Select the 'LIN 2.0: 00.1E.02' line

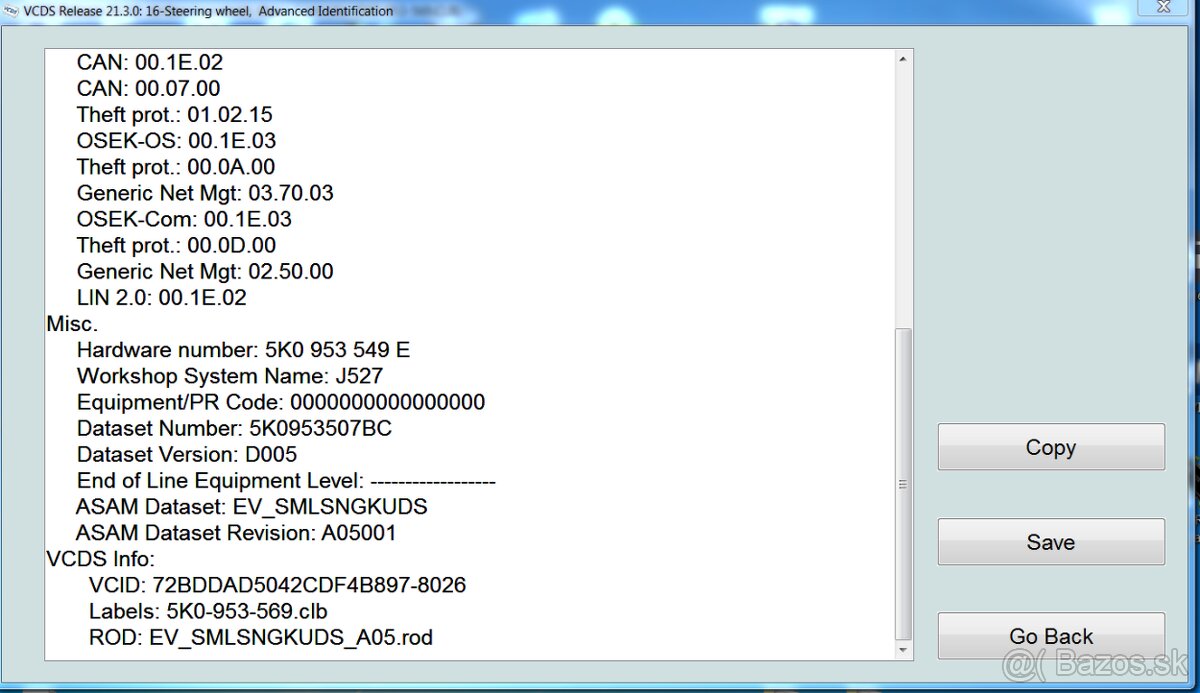click(161, 297)
